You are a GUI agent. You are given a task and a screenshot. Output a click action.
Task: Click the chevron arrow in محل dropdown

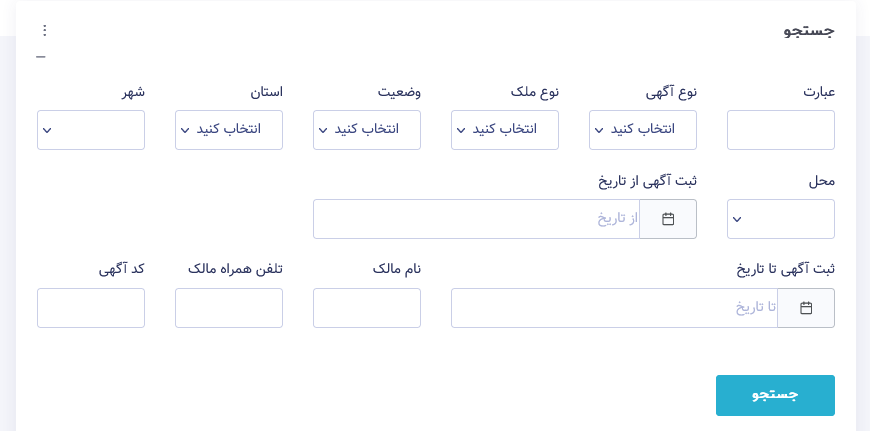point(737,220)
